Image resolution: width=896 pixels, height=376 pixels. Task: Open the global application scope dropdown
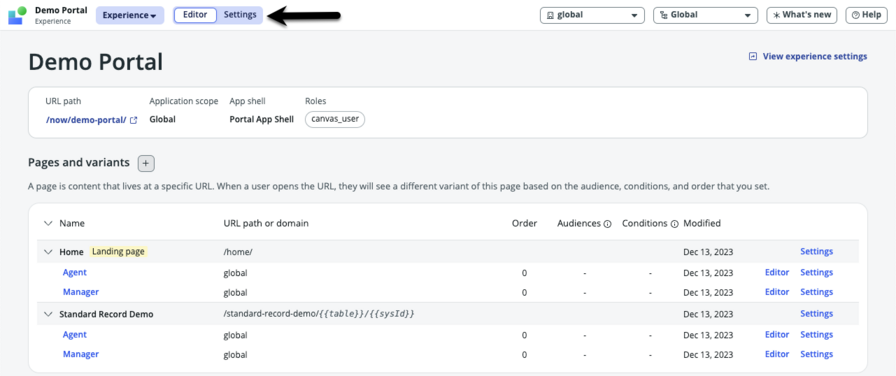(x=592, y=15)
